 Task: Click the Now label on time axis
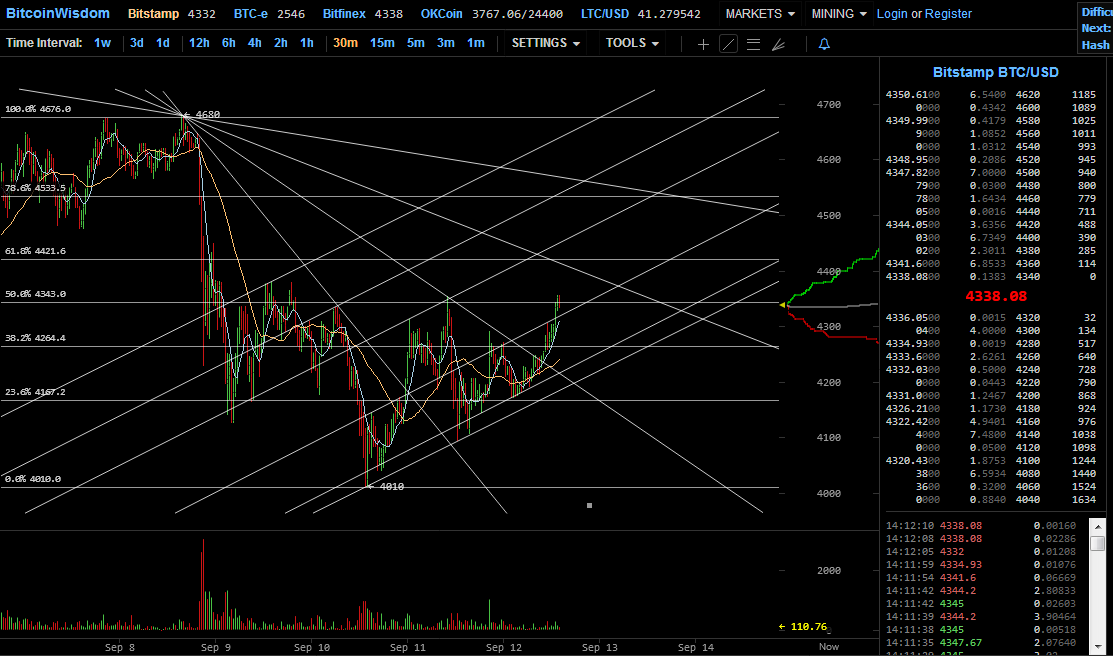(828, 647)
